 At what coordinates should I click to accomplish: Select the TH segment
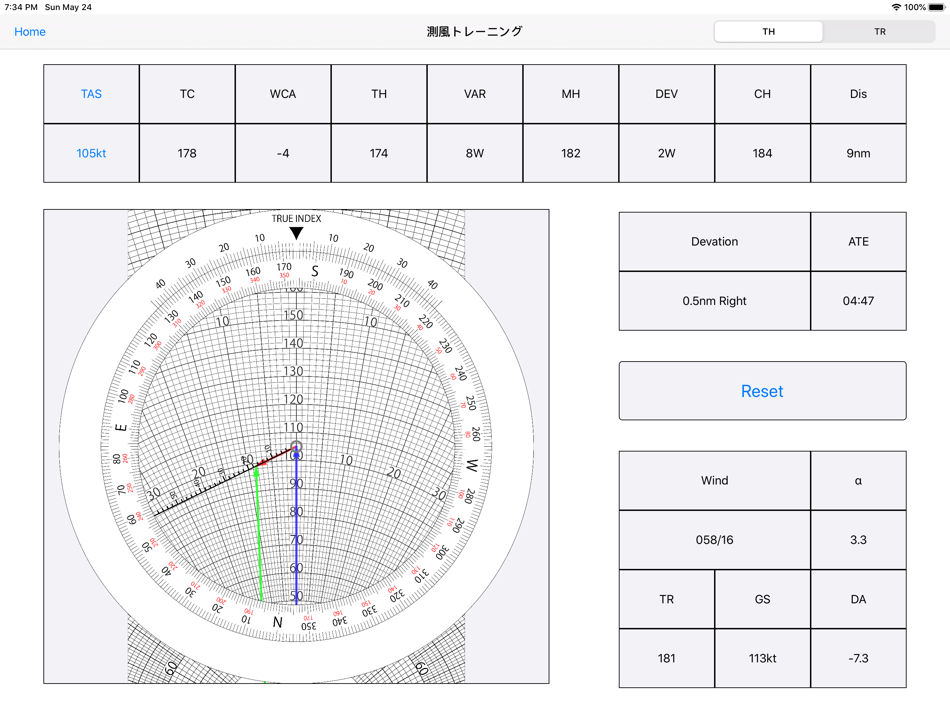tap(768, 32)
